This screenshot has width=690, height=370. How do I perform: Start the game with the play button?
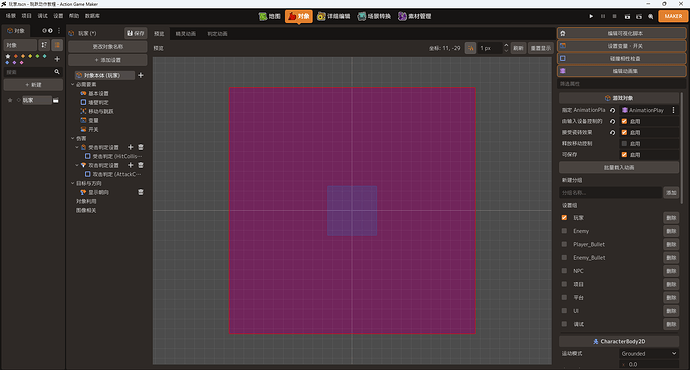click(591, 16)
